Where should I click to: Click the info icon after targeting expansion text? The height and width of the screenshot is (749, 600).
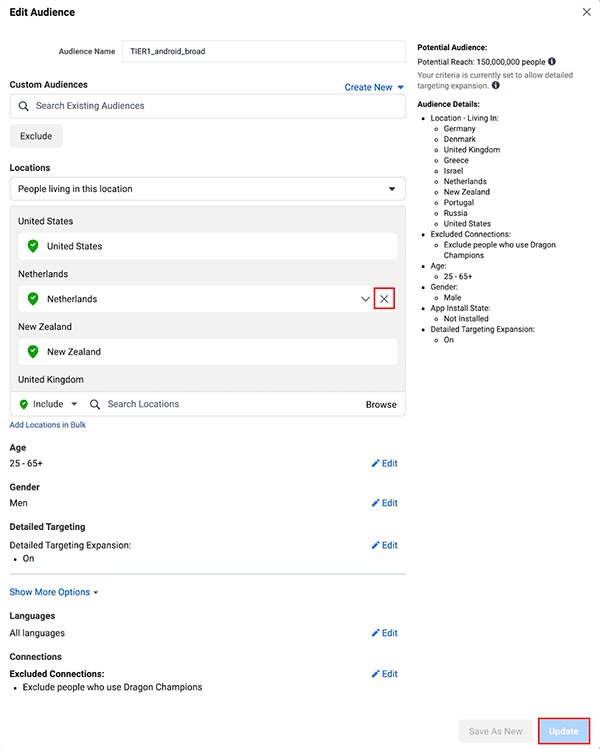[496, 86]
